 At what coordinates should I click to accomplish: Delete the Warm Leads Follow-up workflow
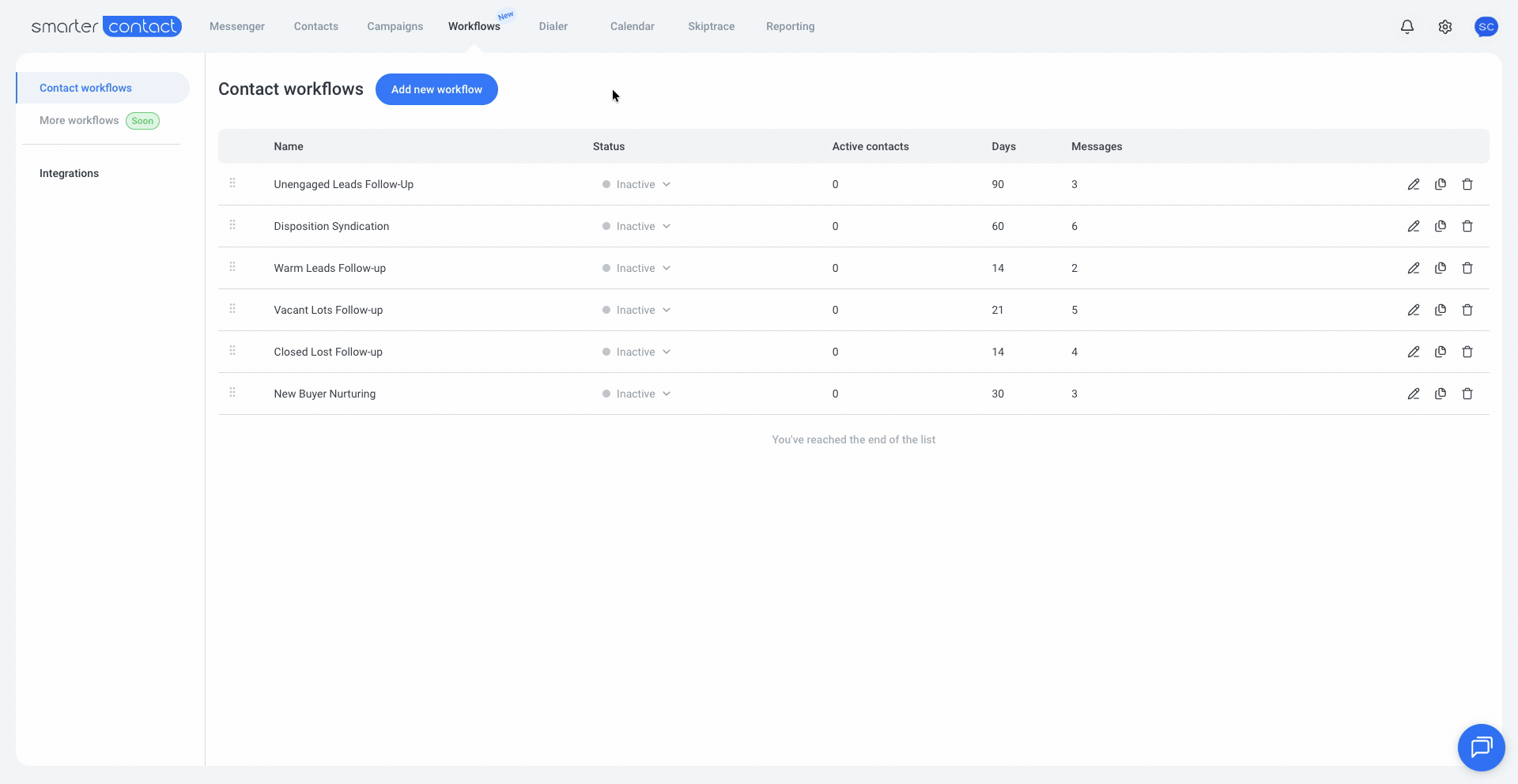tap(1467, 268)
